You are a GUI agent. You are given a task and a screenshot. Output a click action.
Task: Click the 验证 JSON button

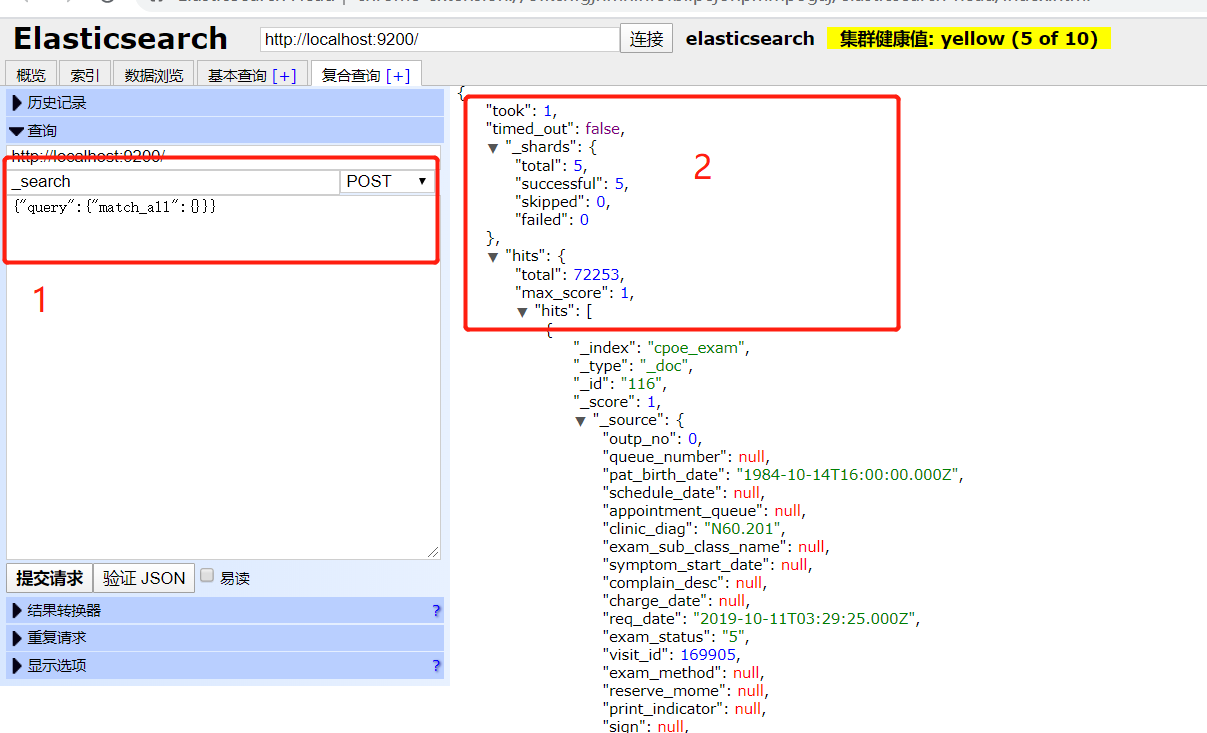coord(144,578)
